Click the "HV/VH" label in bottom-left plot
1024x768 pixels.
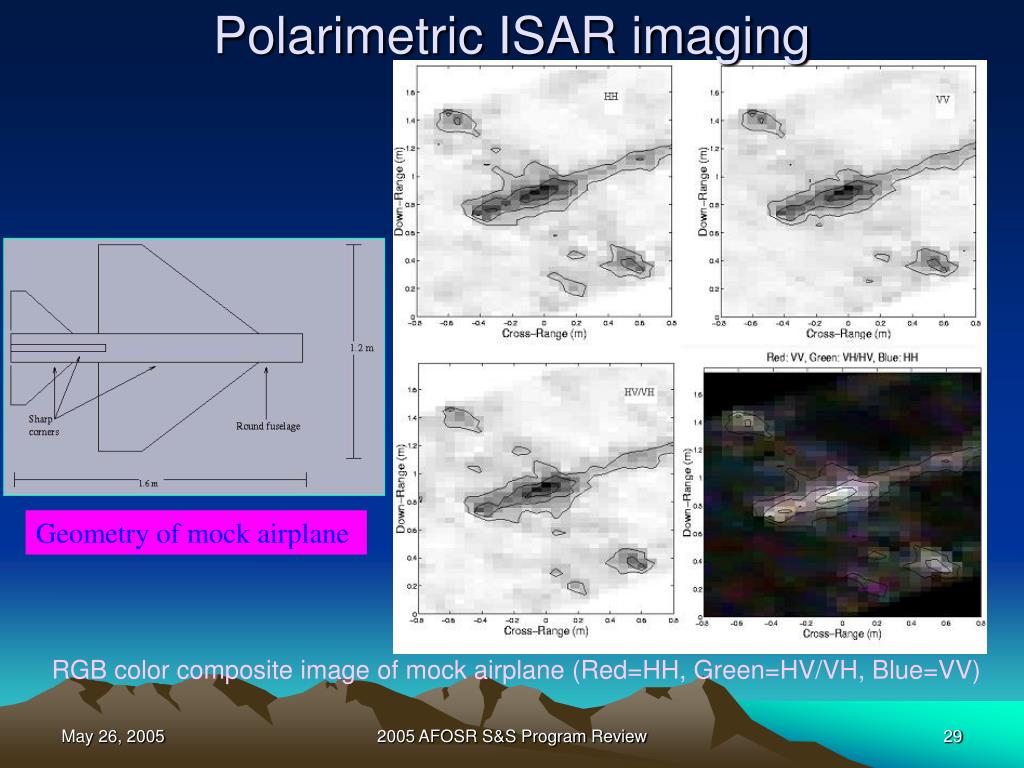[x=639, y=392]
